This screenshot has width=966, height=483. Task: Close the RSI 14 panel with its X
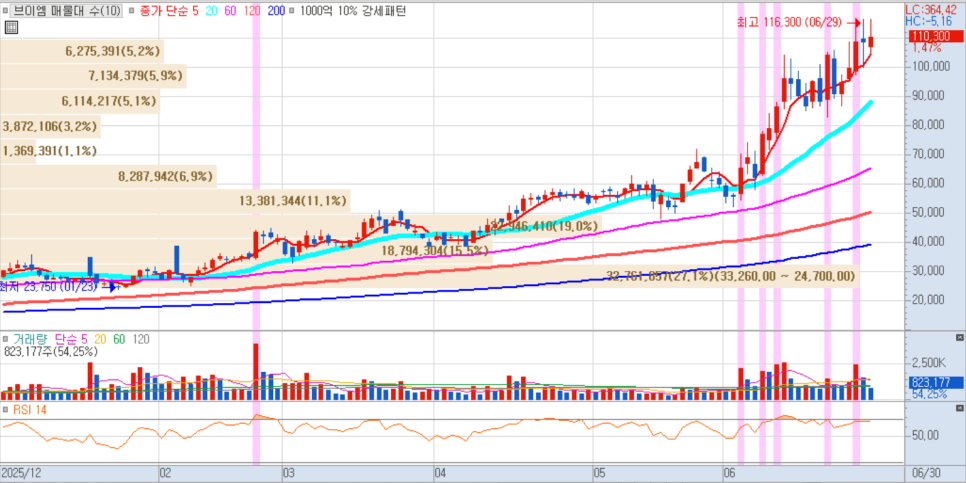click(x=959, y=408)
